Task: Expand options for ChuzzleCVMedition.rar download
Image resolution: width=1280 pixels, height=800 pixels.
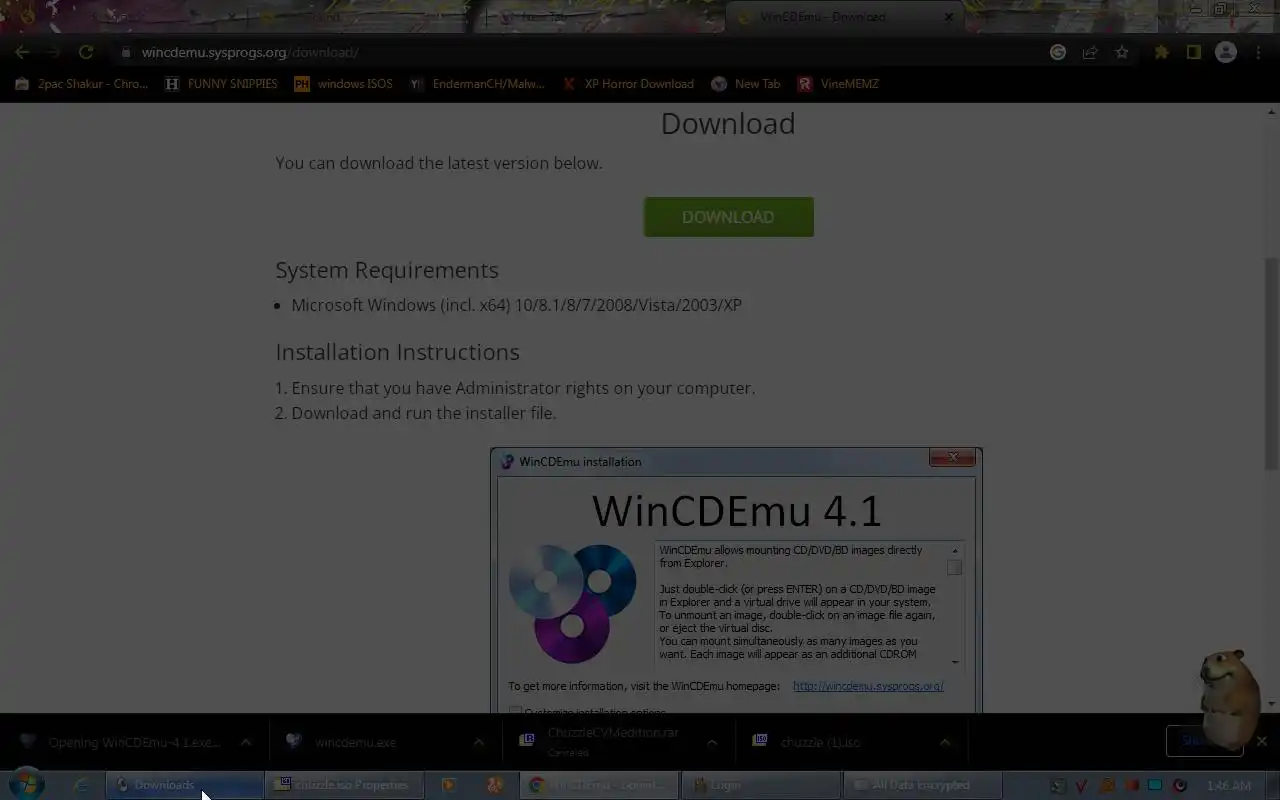Action: click(711, 742)
